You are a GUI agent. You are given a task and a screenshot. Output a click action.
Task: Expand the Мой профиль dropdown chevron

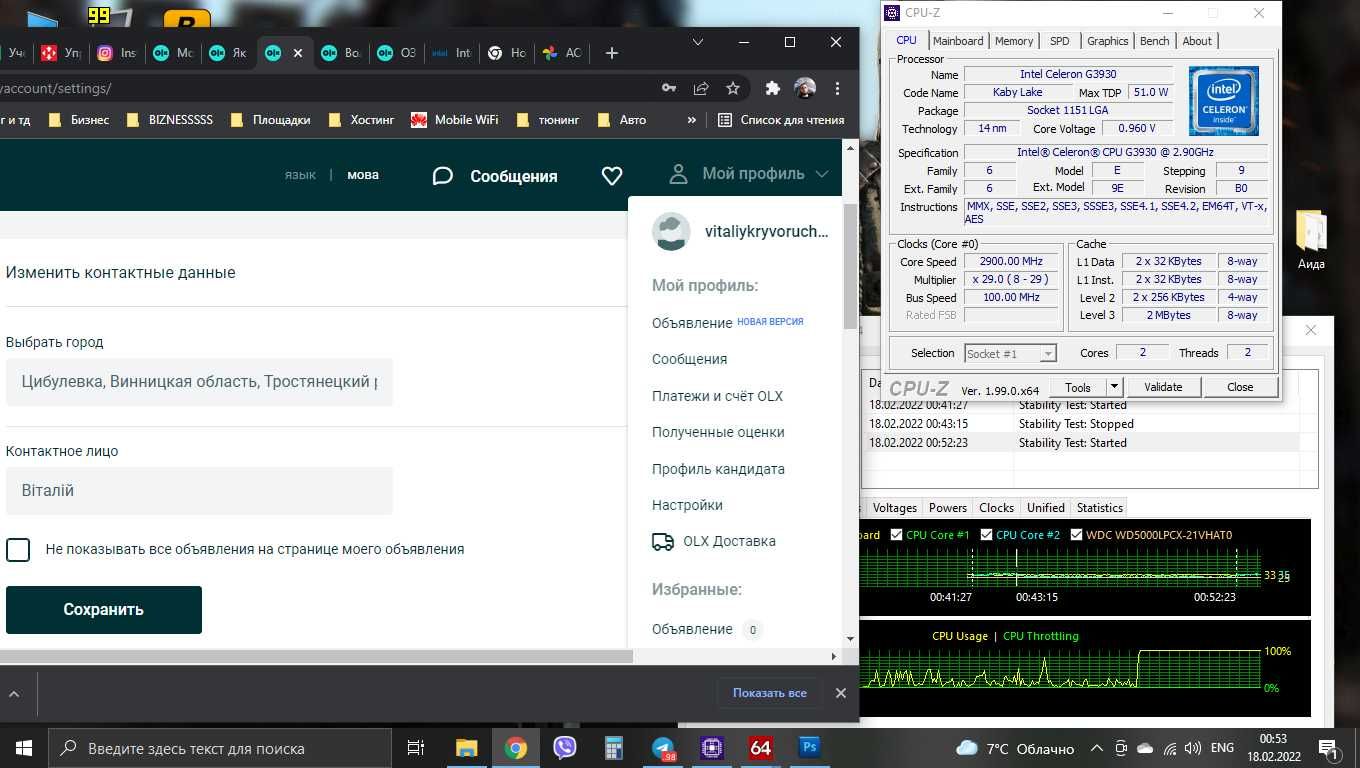[821, 175]
